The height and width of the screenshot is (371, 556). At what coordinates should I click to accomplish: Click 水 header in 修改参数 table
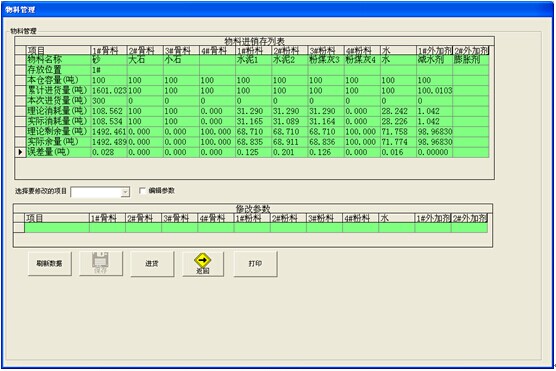click(x=397, y=218)
